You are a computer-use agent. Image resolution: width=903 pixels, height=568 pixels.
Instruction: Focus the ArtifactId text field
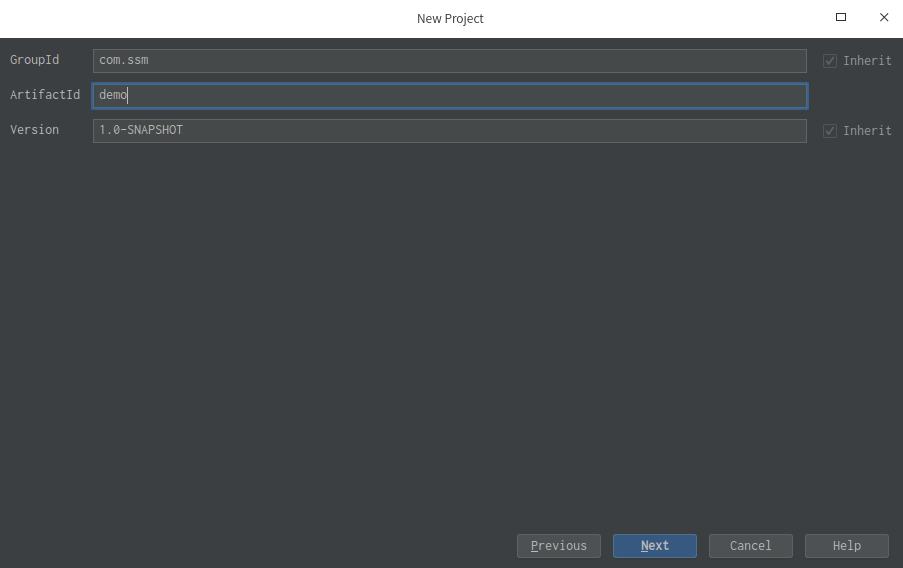coord(450,96)
